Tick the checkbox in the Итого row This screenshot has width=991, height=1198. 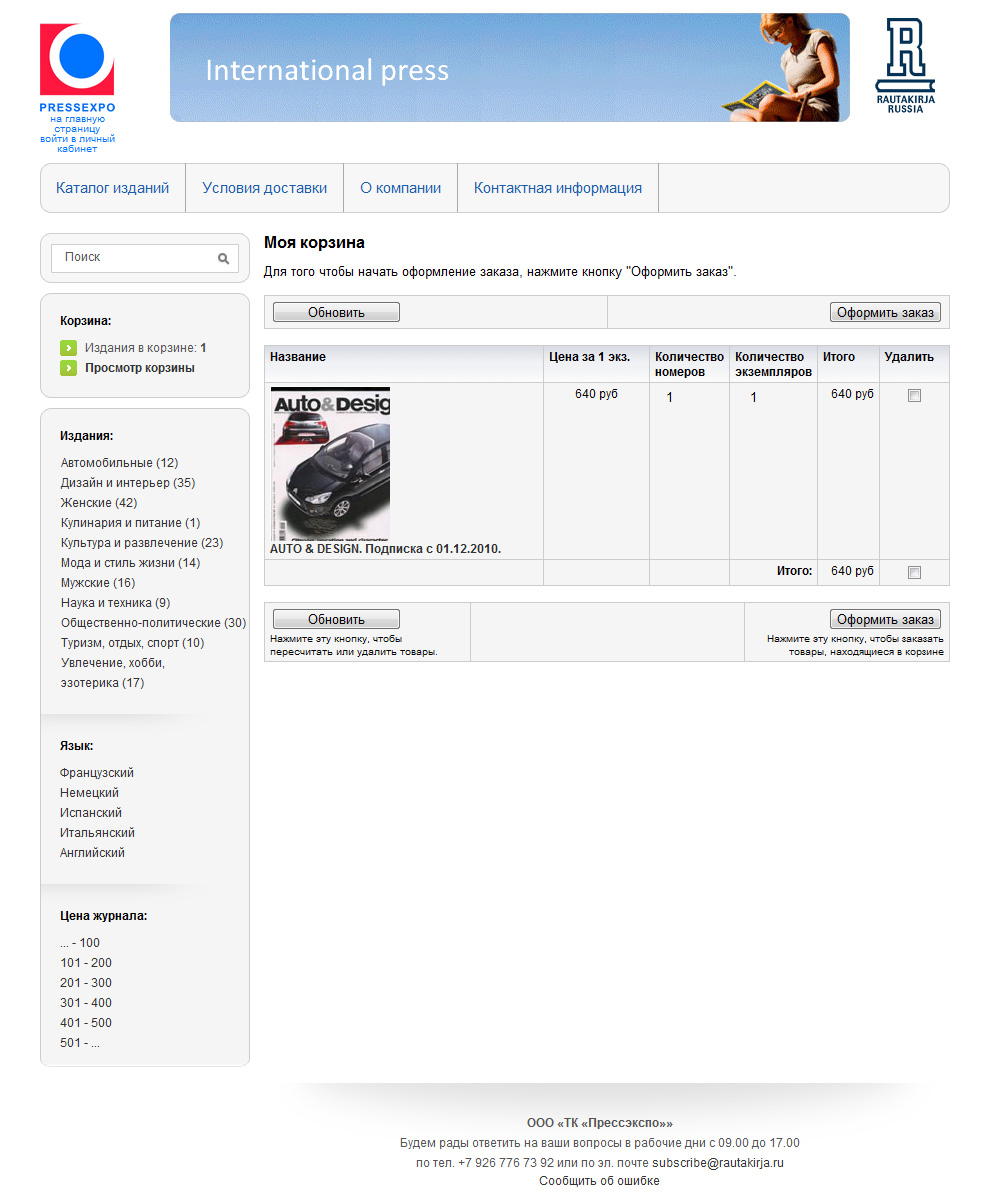[914, 573]
